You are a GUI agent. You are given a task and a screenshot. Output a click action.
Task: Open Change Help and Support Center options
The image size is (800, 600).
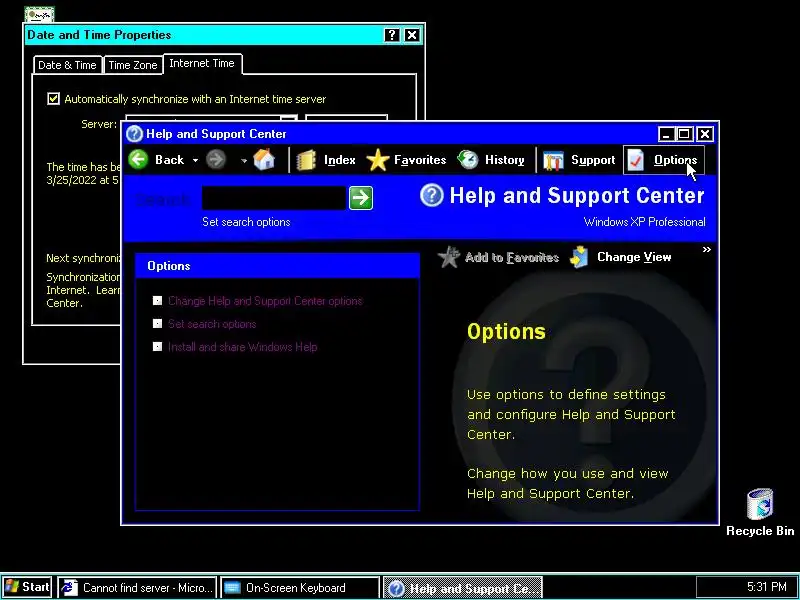[x=265, y=301]
